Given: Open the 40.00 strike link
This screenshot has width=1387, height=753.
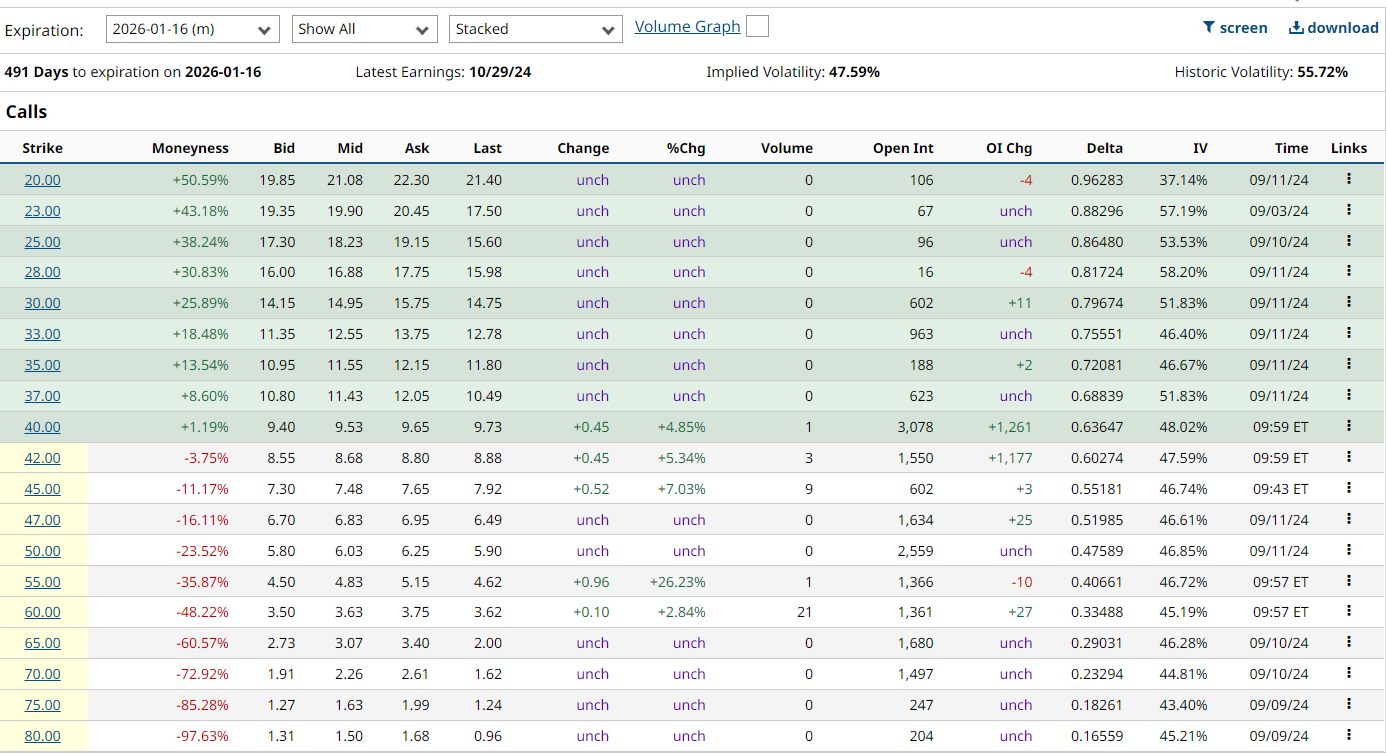Looking at the screenshot, I should click(x=42, y=427).
